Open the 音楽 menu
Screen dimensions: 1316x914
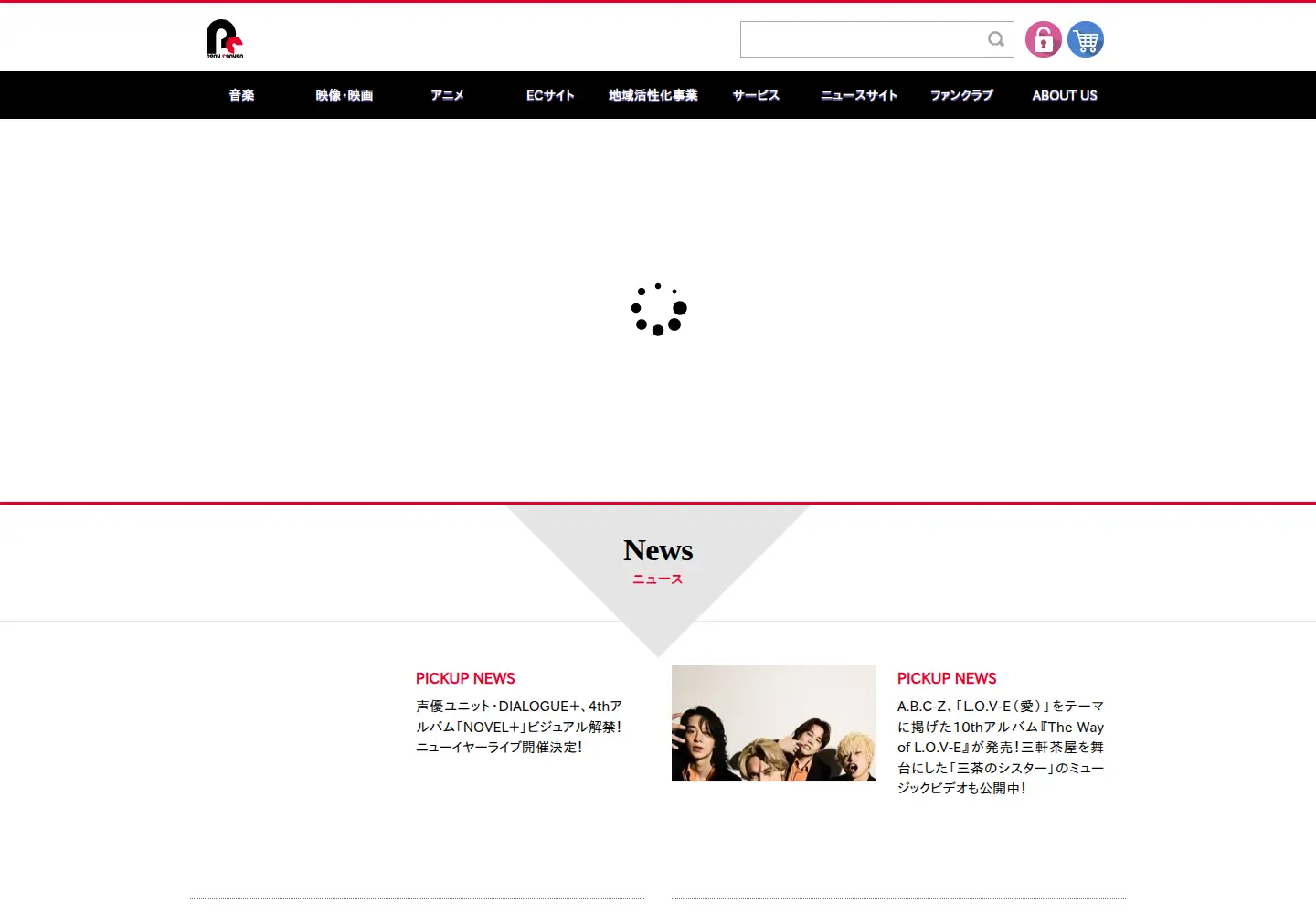tap(241, 95)
